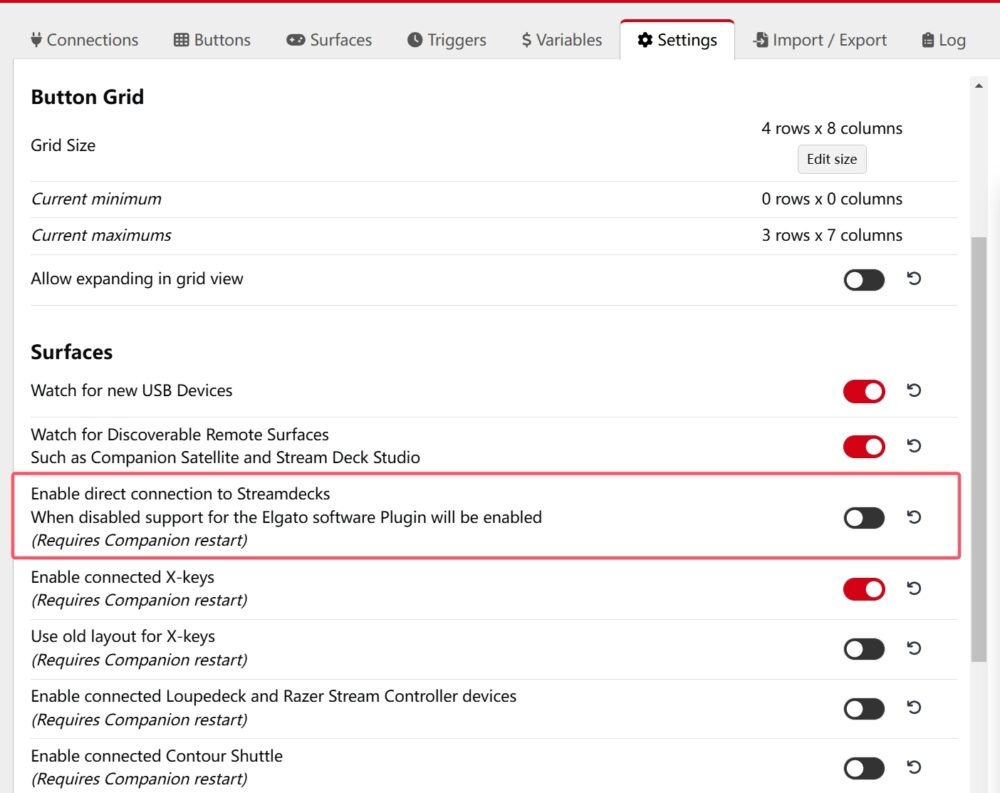Reset direct connection to Streamdecks setting
Viewport: 1000px width, 793px height.
pyautogui.click(x=913, y=517)
